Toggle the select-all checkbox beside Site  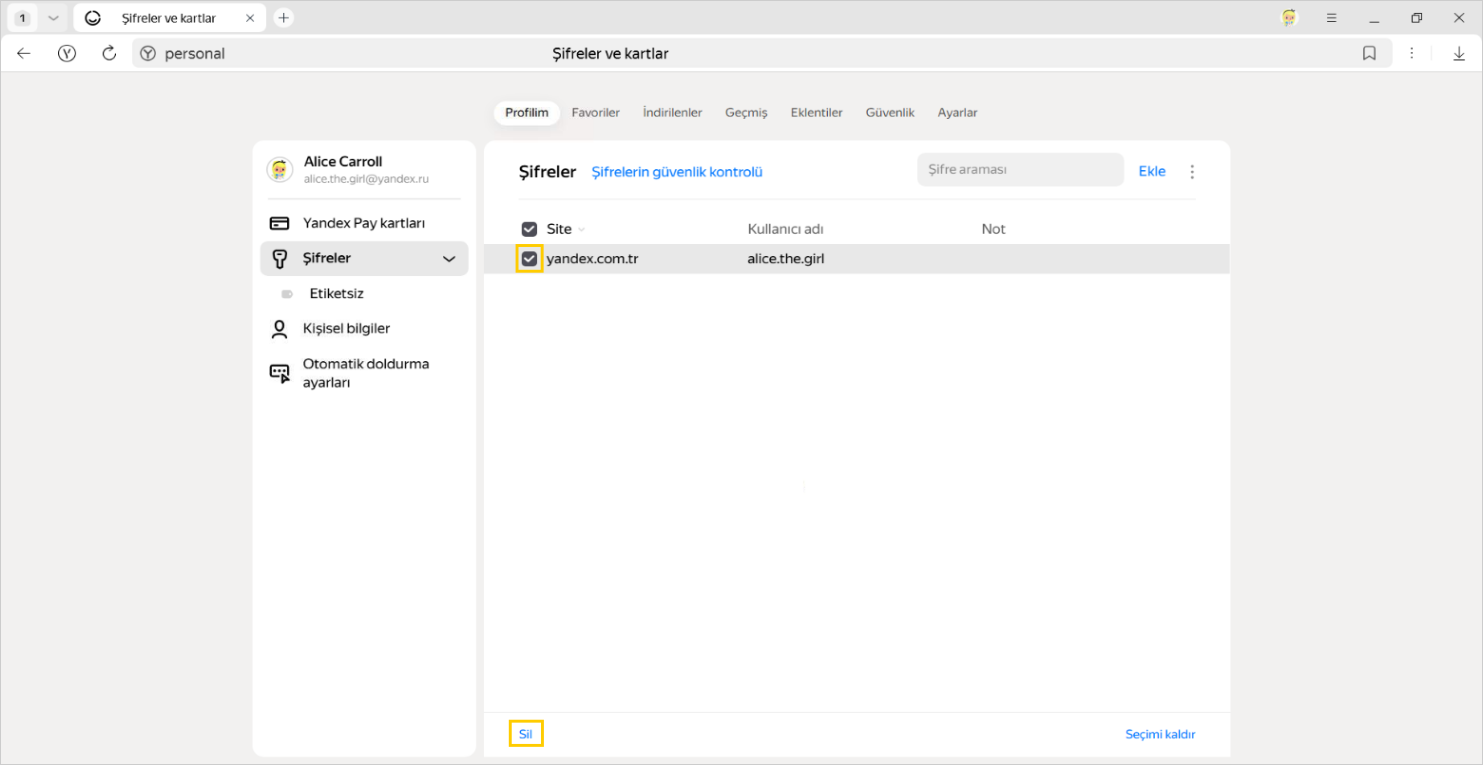pyautogui.click(x=529, y=229)
